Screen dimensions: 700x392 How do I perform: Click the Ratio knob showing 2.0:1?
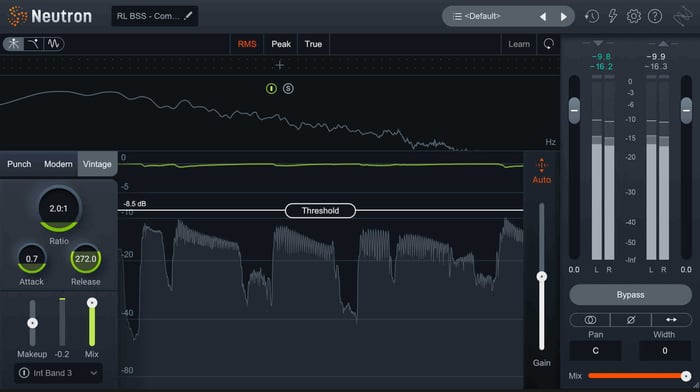[x=58, y=209]
